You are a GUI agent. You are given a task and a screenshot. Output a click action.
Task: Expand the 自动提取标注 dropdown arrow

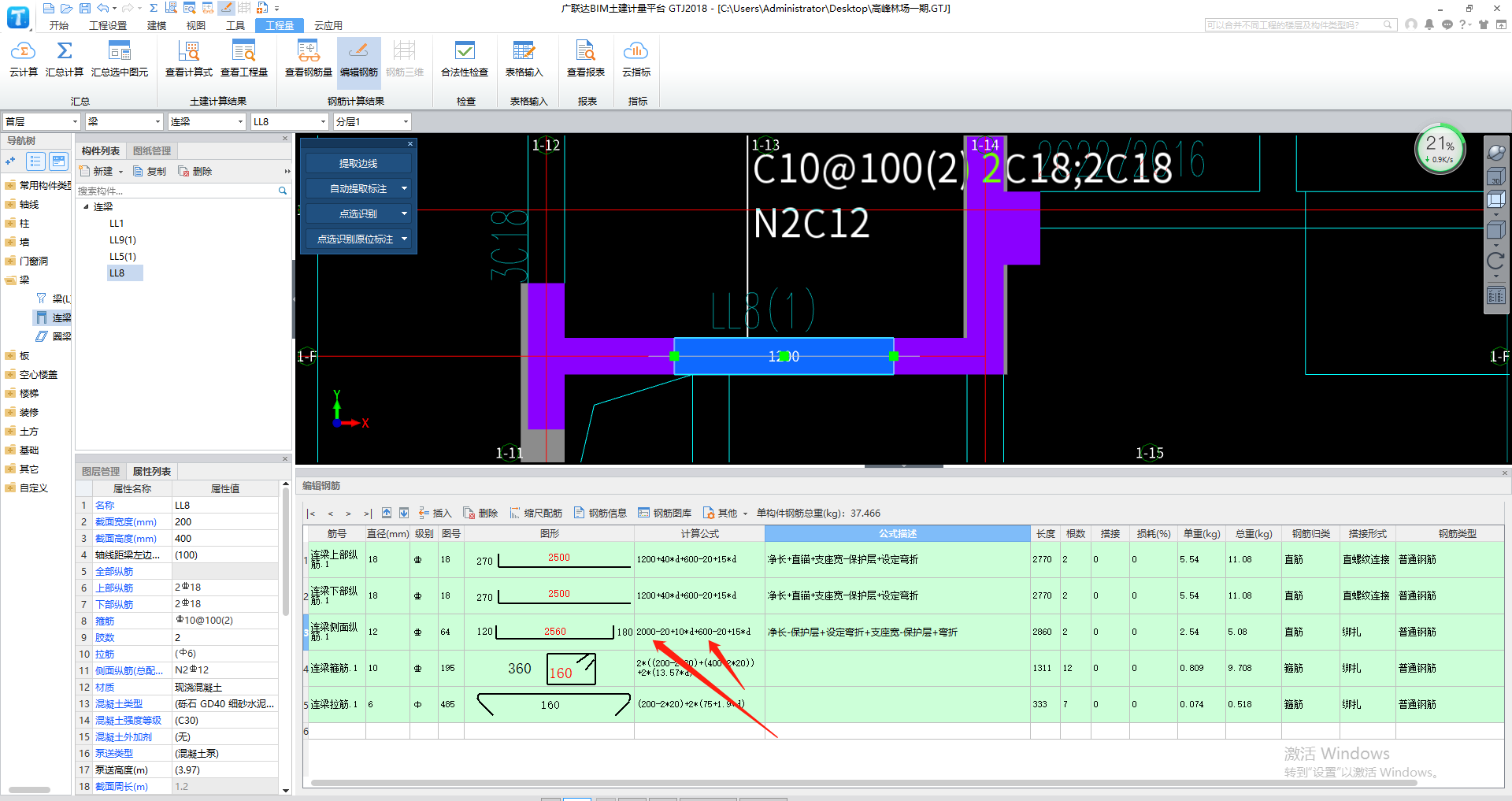coord(405,188)
